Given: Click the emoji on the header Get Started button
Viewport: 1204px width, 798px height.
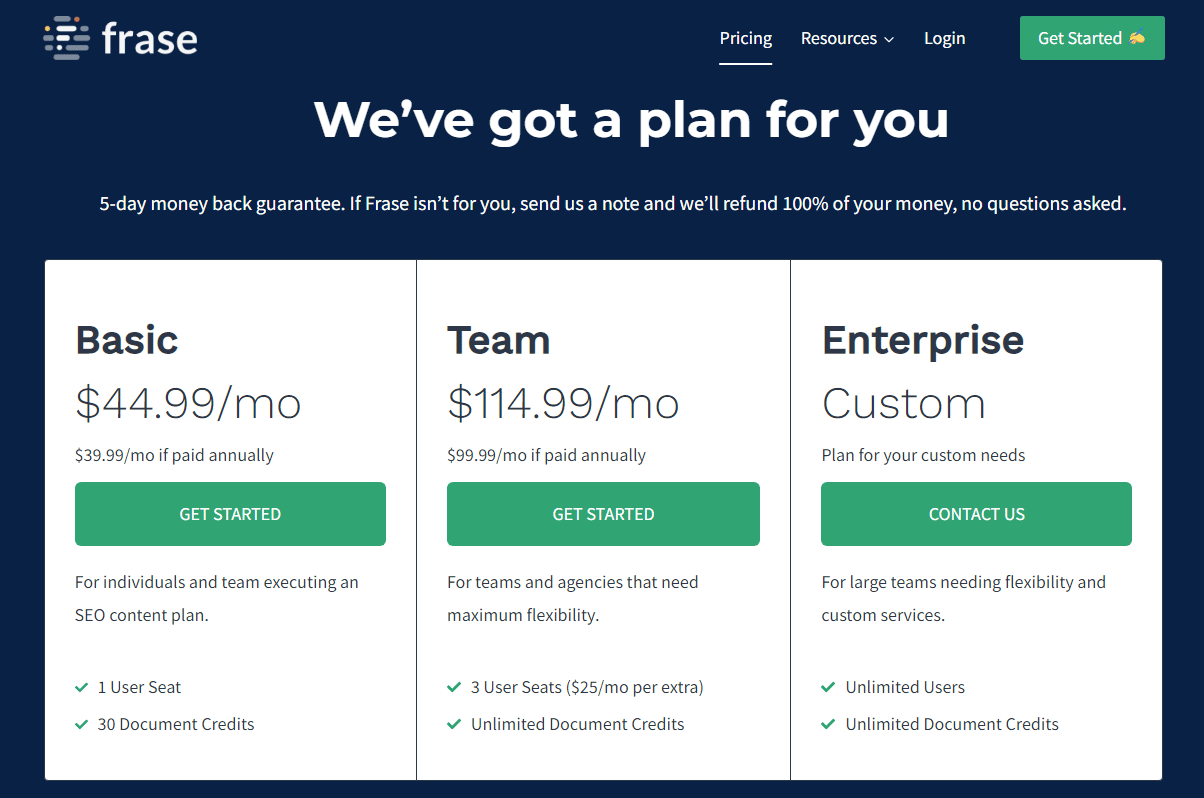Looking at the screenshot, I should (x=1137, y=38).
